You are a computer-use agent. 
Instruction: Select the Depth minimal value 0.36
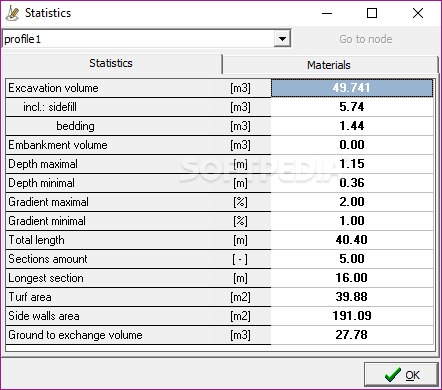click(x=352, y=183)
